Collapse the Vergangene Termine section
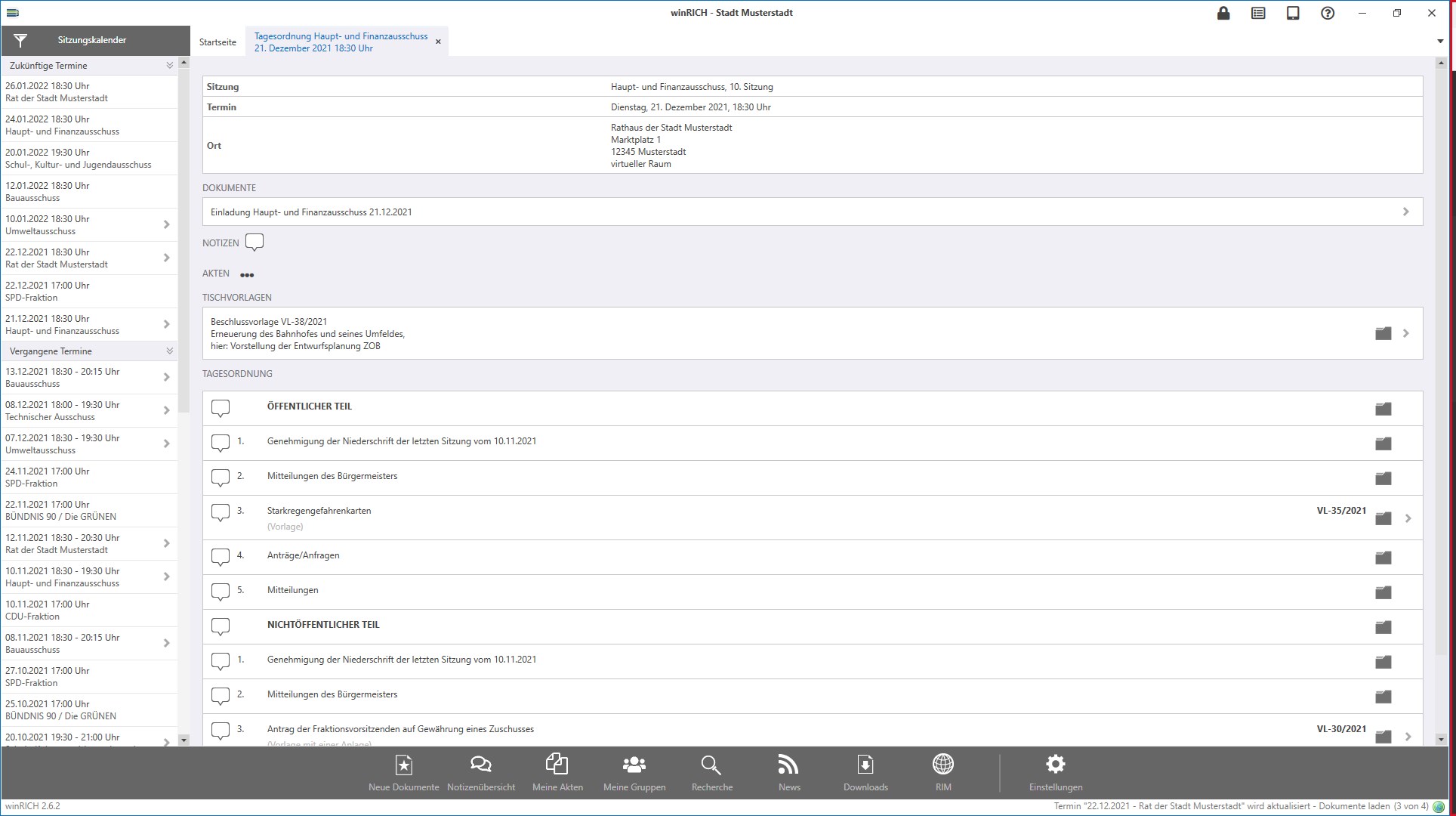The height and width of the screenshot is (816, 1456). coord(169,351)
